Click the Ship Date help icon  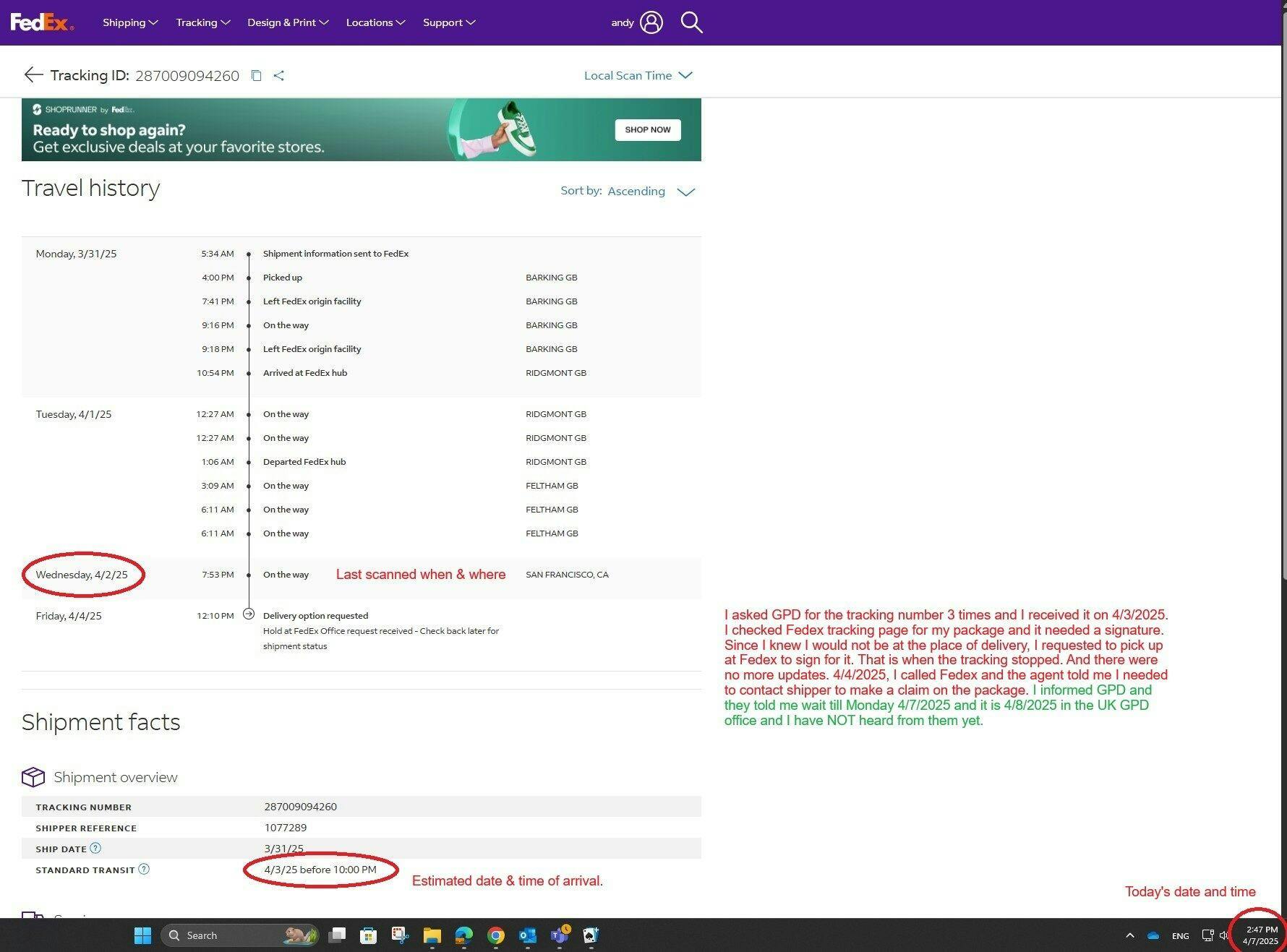[95, 848]
